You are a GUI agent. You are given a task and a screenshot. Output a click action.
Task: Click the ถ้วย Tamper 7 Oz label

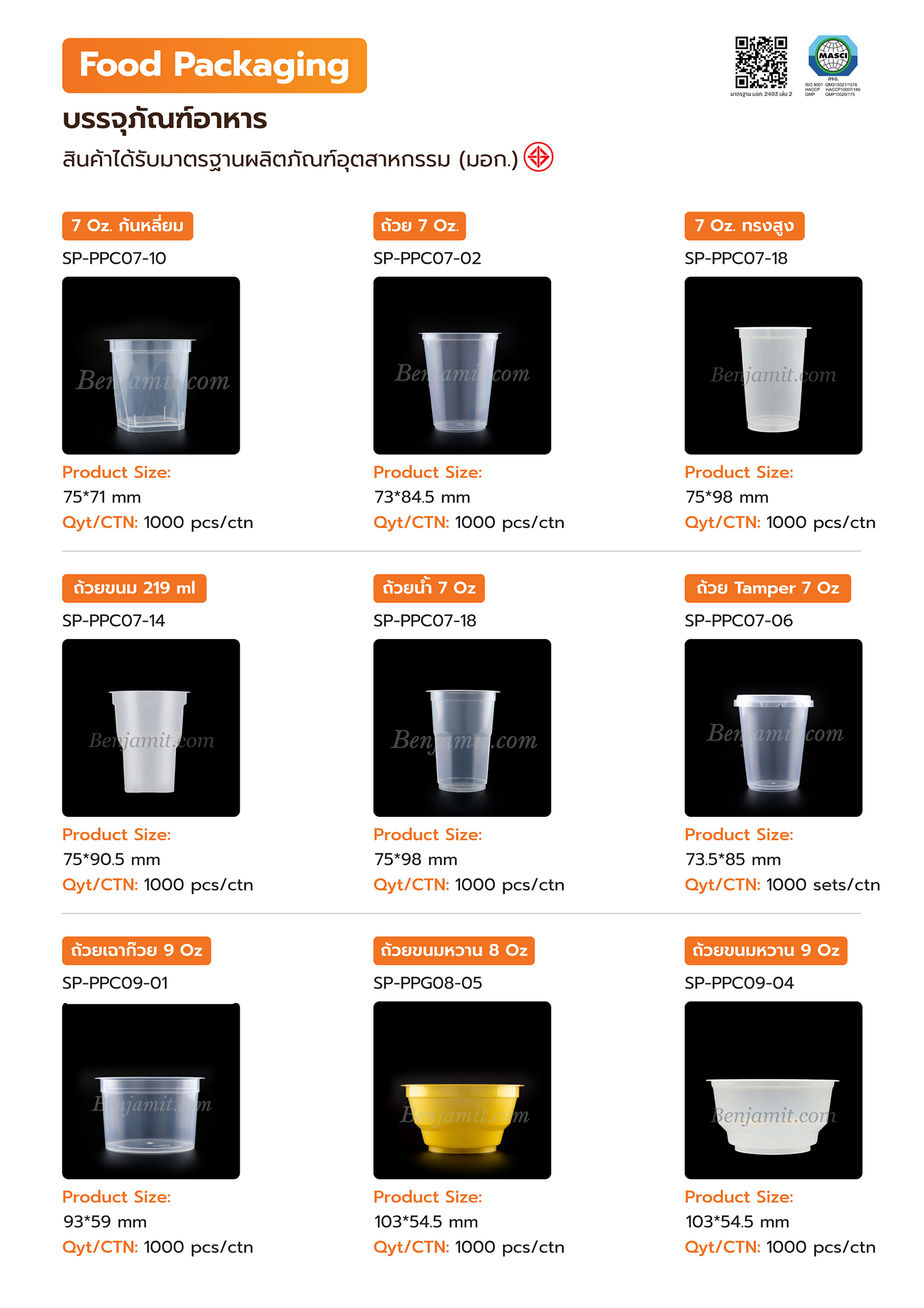(768, 588)
